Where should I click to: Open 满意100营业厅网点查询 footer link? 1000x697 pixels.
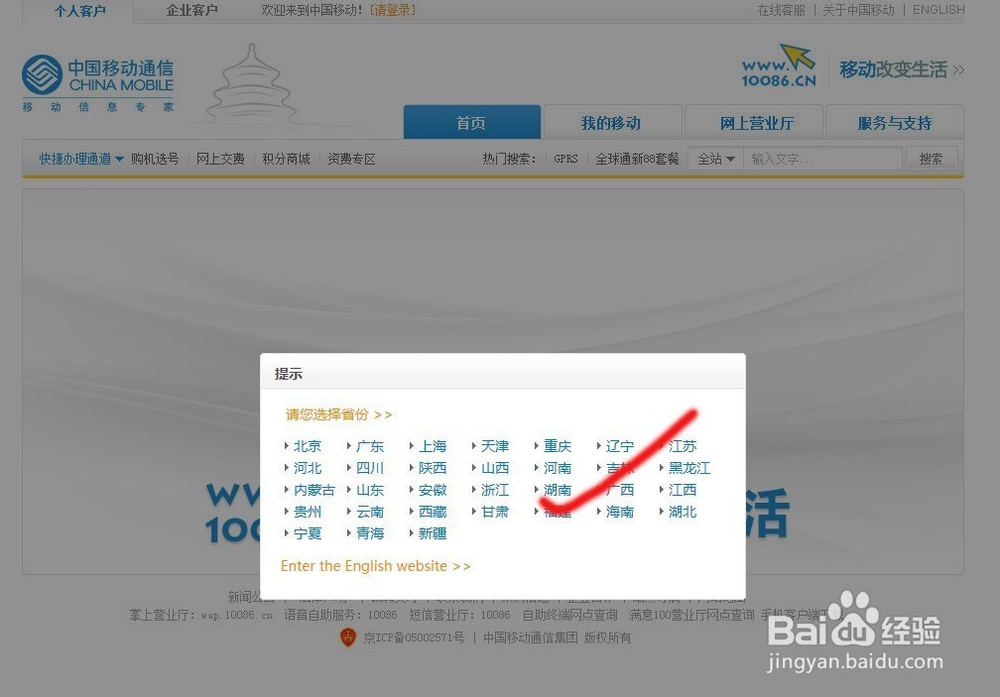click(x=691, y=615)
